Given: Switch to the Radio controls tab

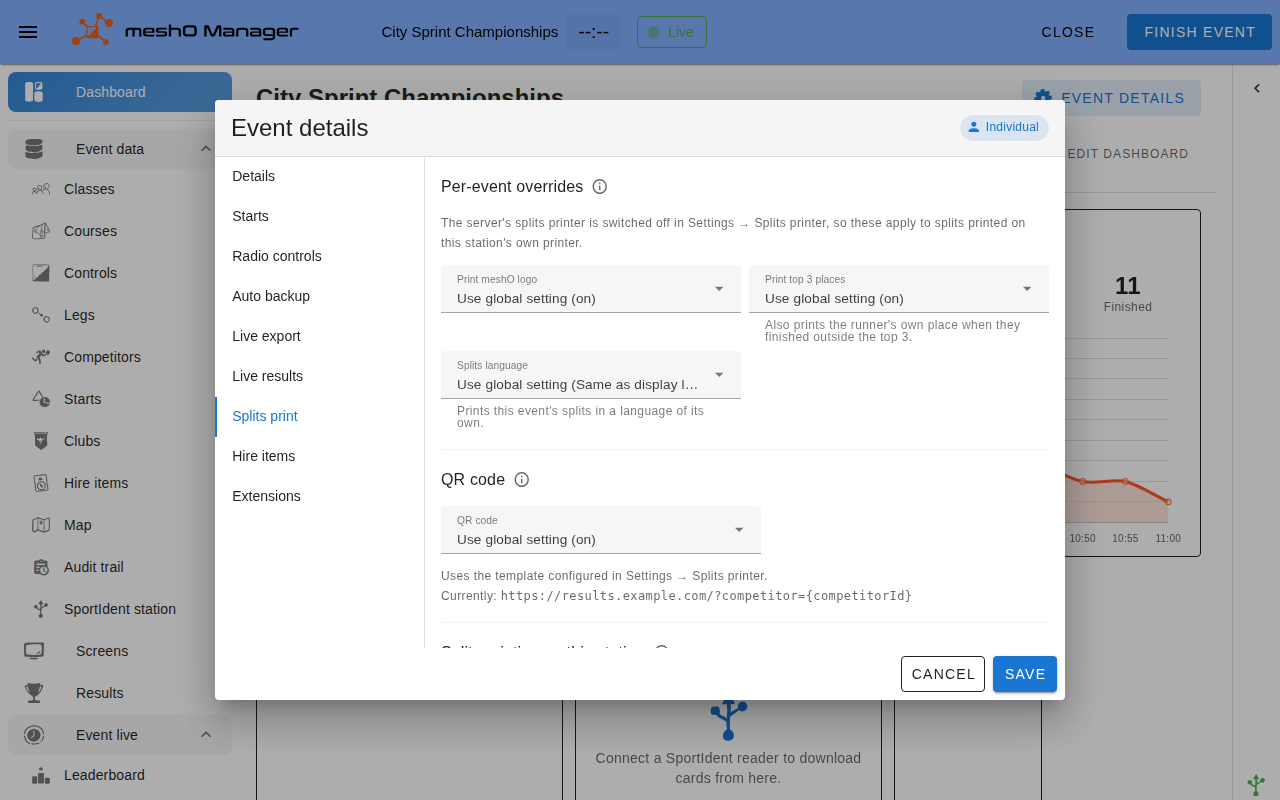Looking at the screenshot, I should click(x=320, y=256).
